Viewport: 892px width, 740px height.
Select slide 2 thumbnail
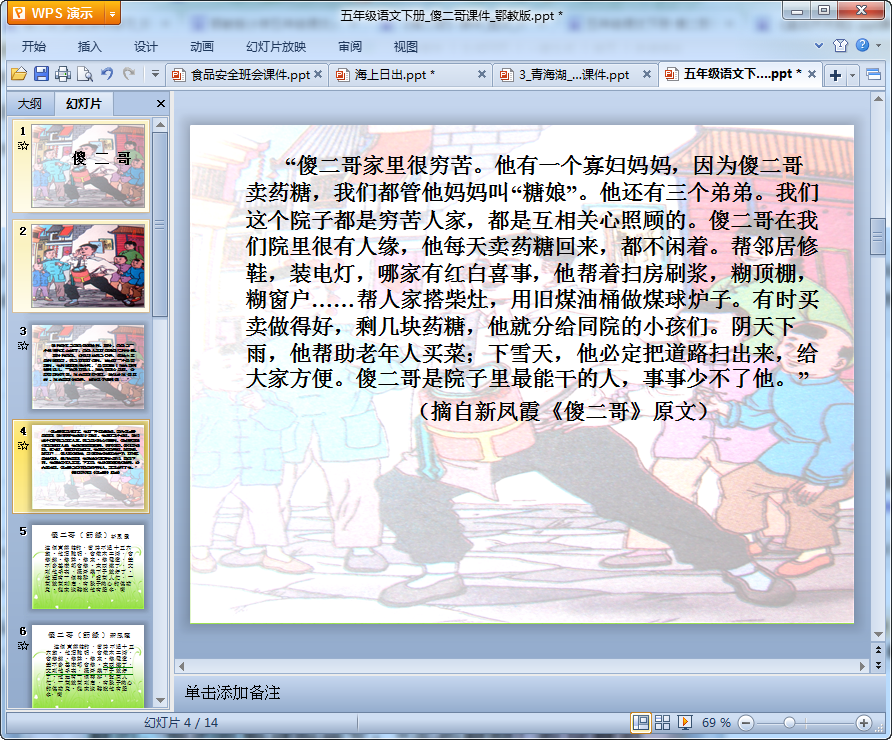pos(88,266)
